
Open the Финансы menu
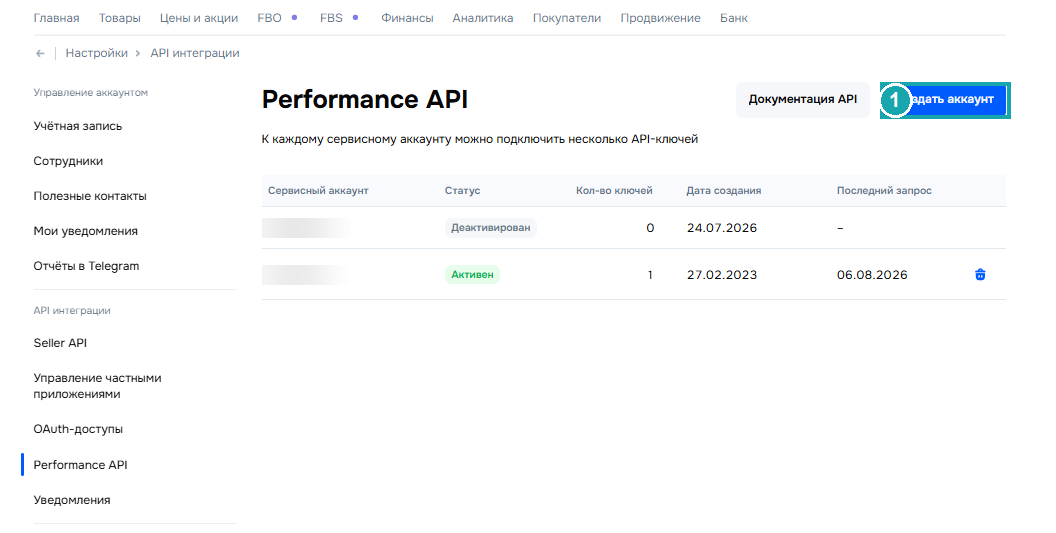coord(407,18)
